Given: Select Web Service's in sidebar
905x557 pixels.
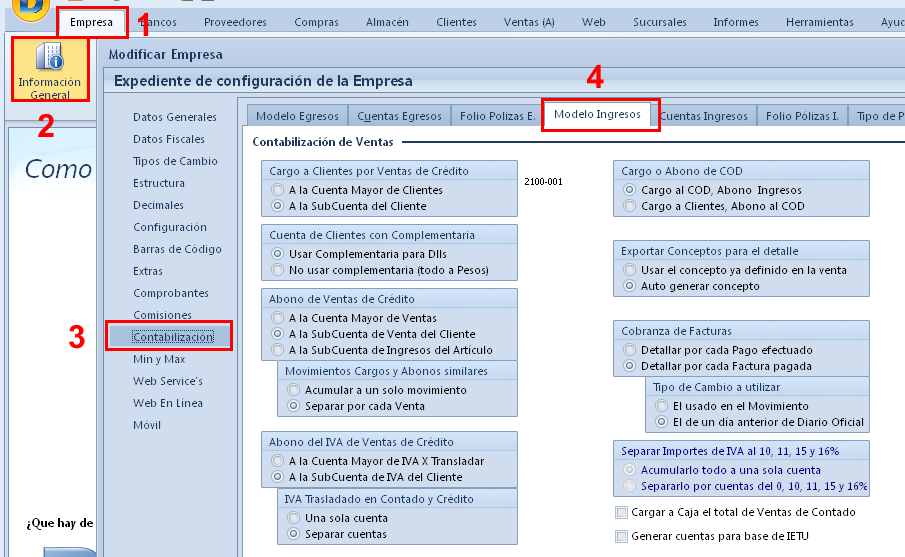Looking at the screenshot, I should tap(167, 380).
